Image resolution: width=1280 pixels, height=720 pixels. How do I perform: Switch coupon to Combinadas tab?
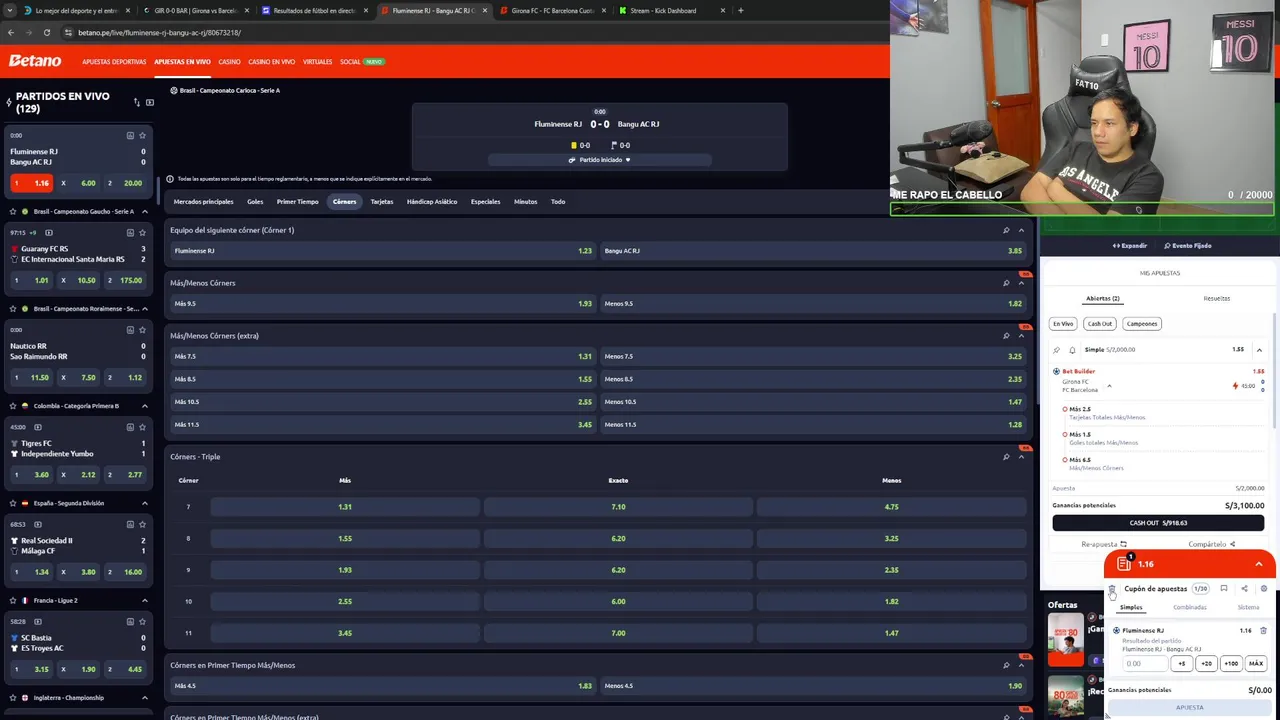click(x=1189, y=607)
